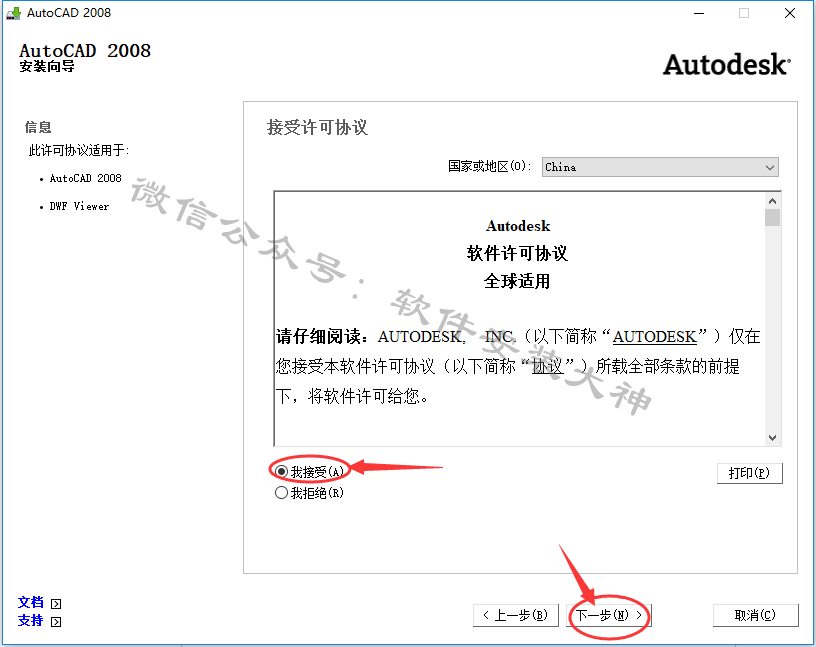This screenshot has width=816, height=647.
Task: Click the license text scroll-down arrow
Action: [x=772, y=438]
